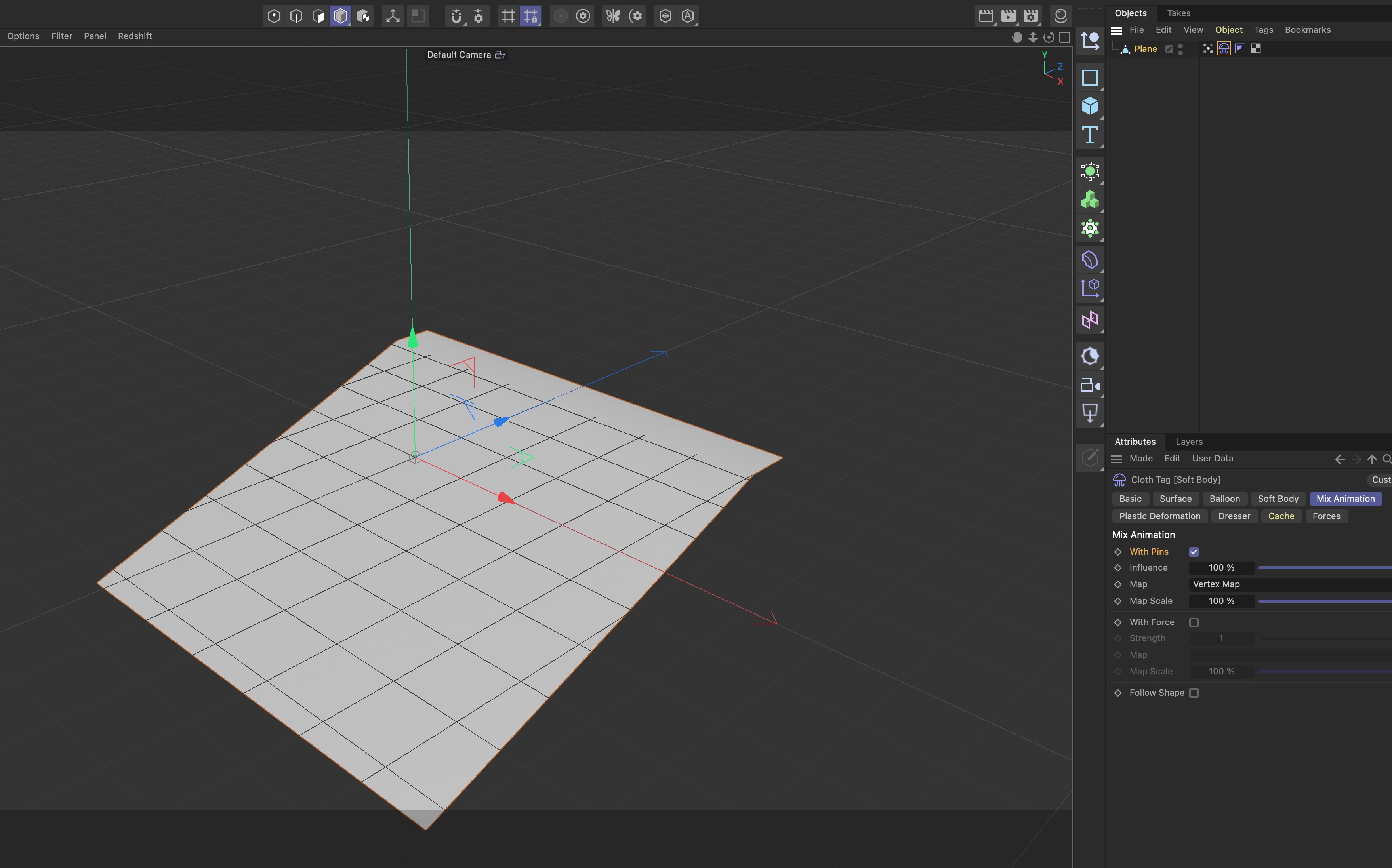Select Polygons mode icon
This screenshot has width=1392, height=868.
(318, 16)
